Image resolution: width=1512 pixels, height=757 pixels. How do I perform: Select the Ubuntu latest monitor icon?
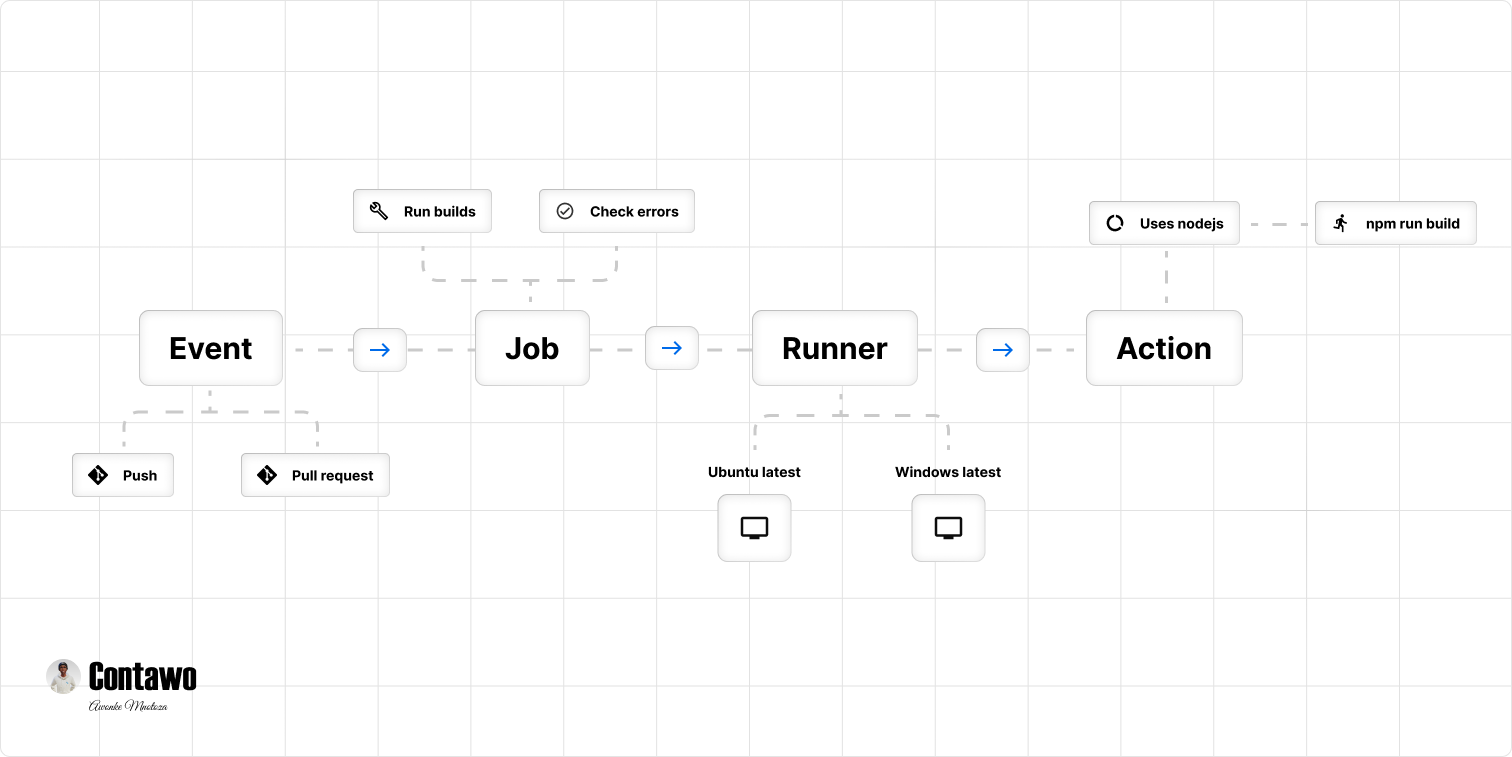(x=754, y=527)
